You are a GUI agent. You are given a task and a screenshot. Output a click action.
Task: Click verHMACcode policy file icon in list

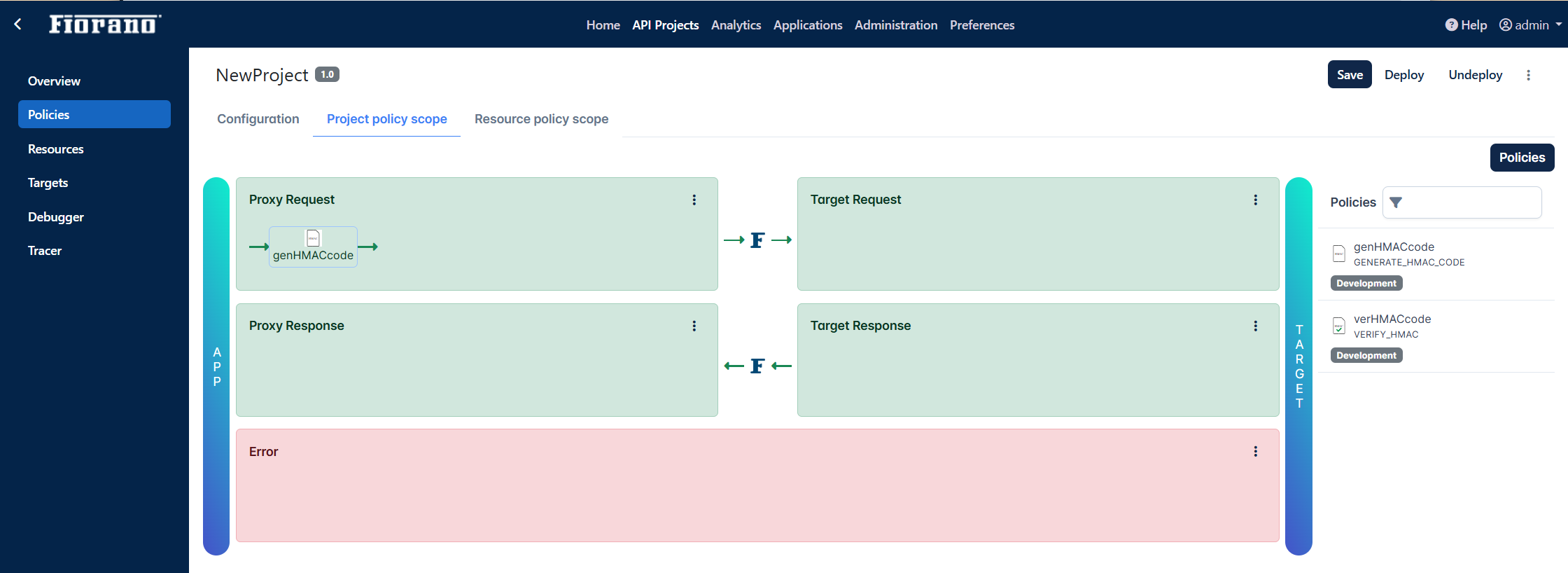click(1339, 325)
